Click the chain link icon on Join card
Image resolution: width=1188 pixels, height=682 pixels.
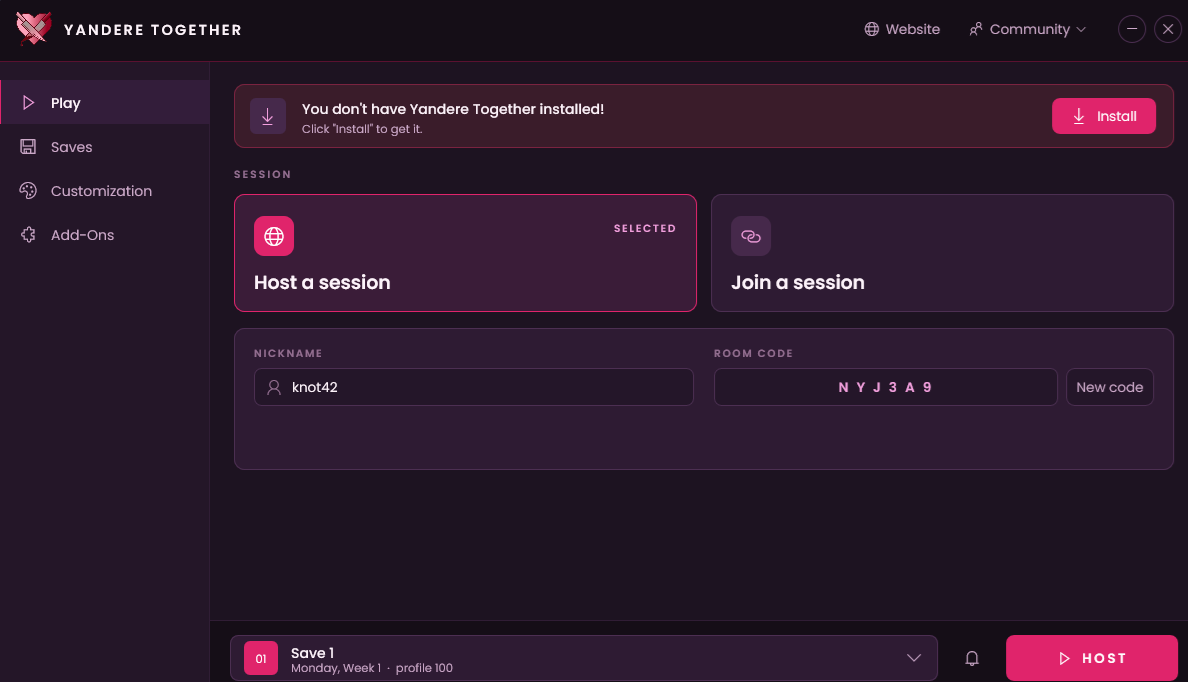click(x=751, y=236)
